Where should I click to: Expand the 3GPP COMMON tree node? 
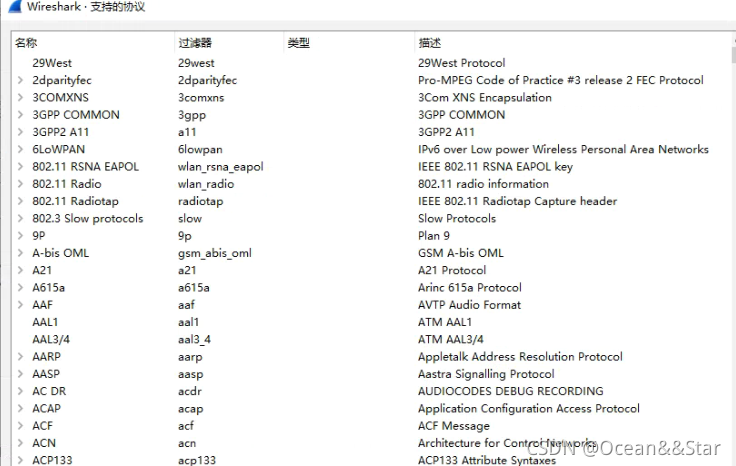point(20,115)
